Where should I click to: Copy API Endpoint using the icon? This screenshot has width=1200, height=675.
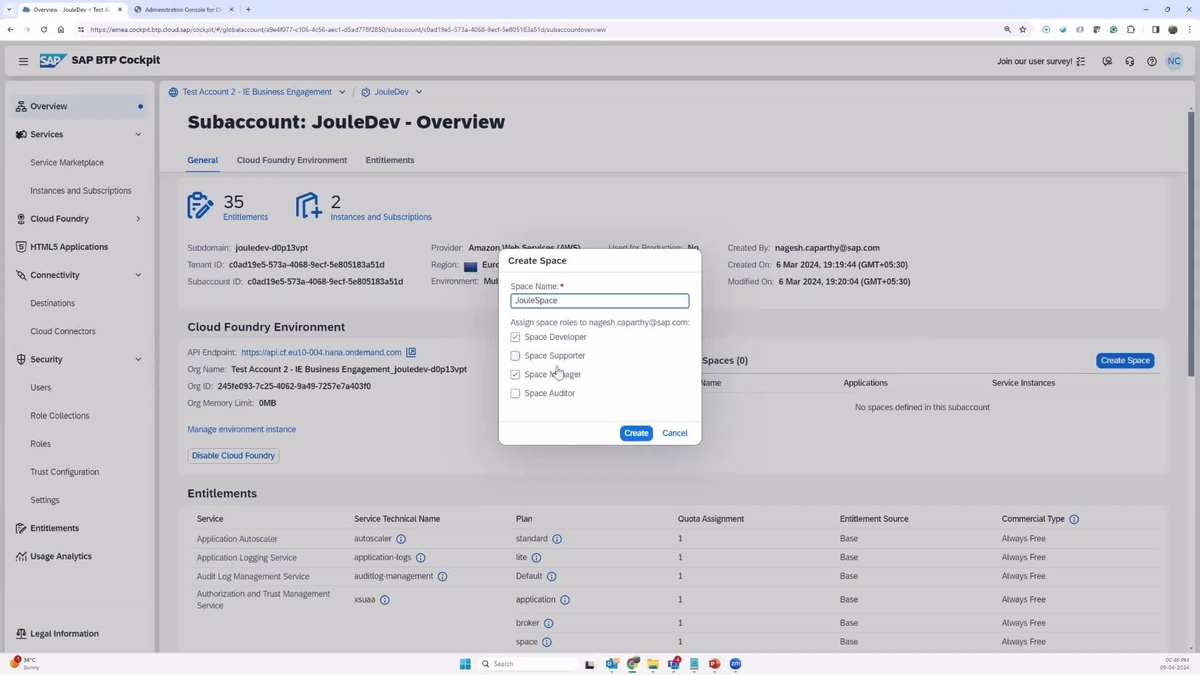click(x=411, y=352)
